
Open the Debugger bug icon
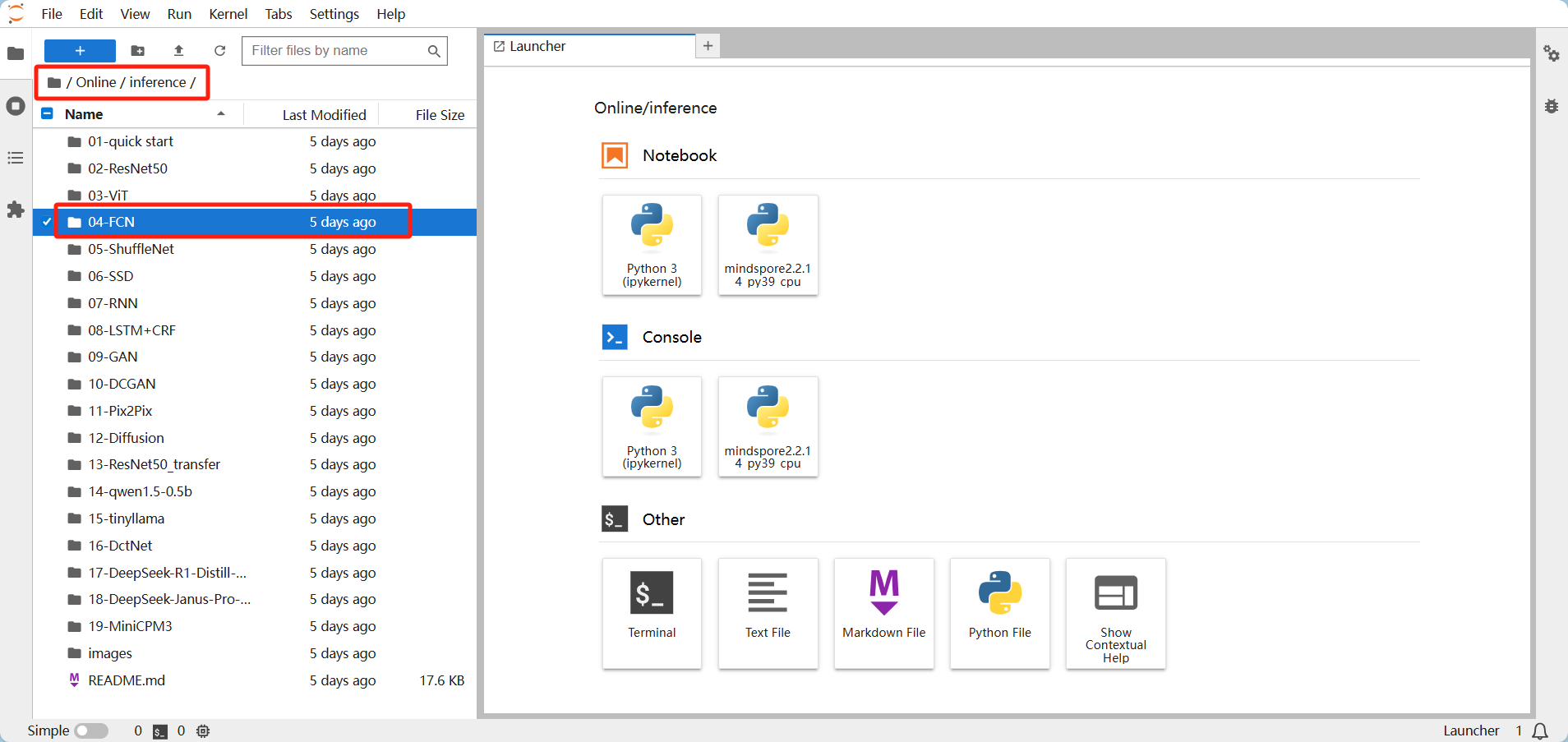pyautogui.click(x=1551, y=106)
